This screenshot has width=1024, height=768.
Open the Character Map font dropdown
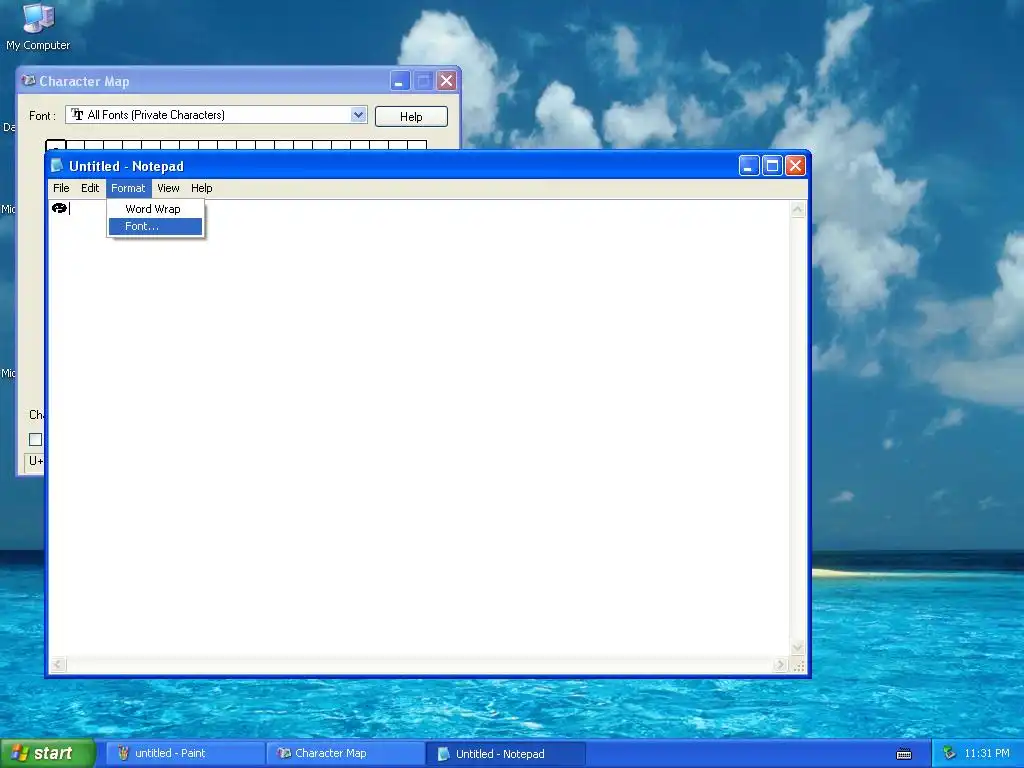click(x=358, y=115)
